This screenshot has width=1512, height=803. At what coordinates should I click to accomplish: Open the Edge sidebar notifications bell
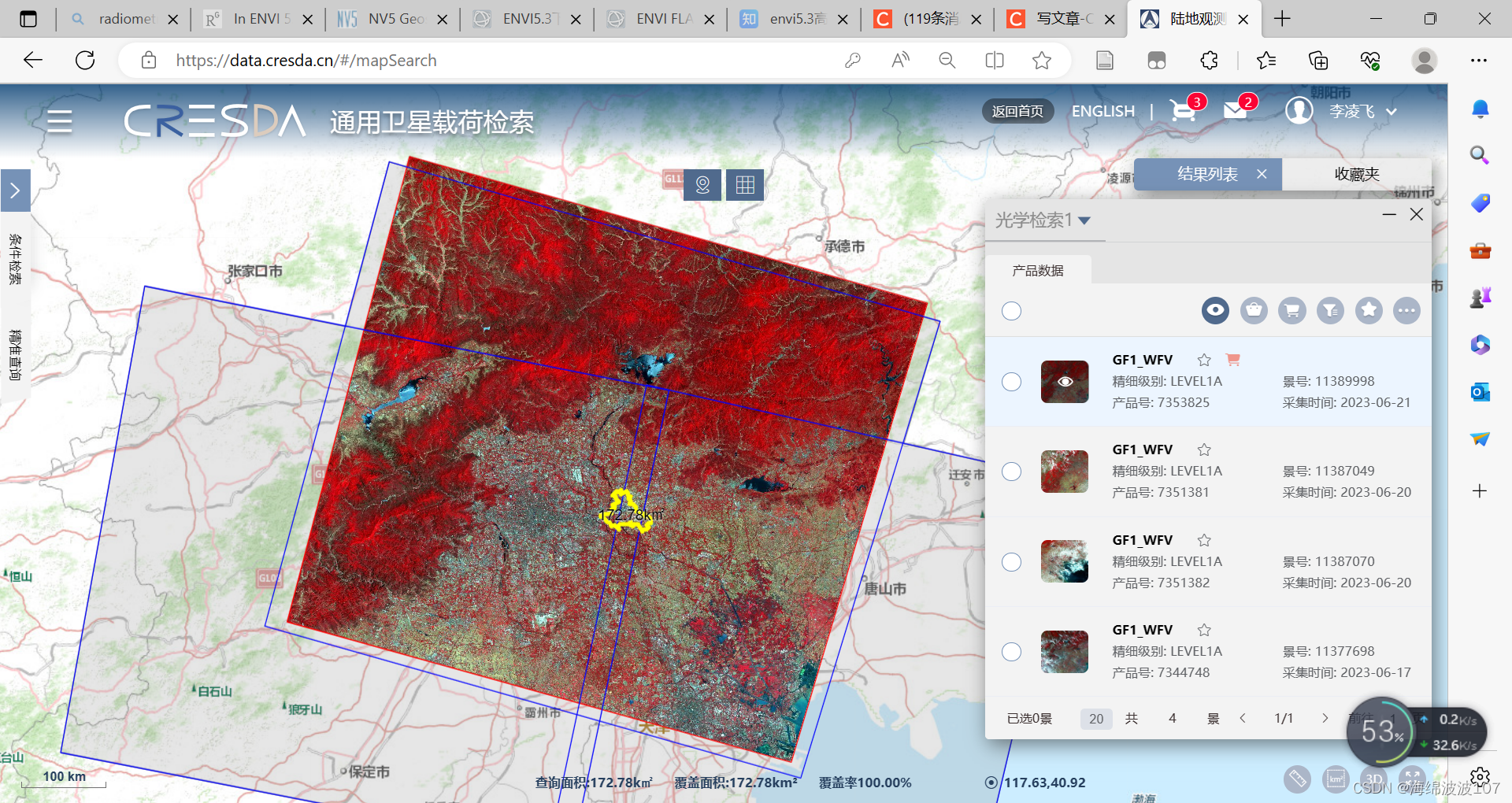pyautogui.click(x=1480, y=109)
